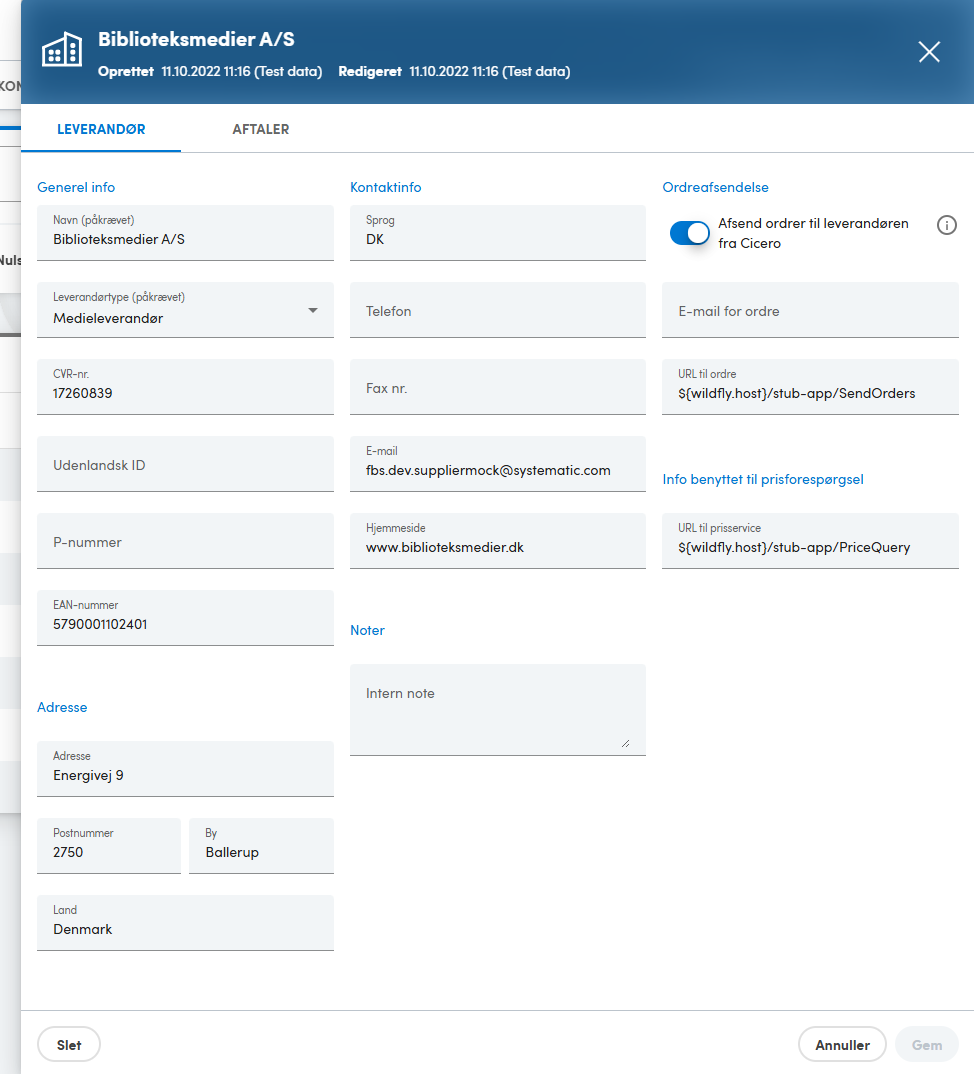
Task: Click into the P-nummer field
Action: coord(185,541)
